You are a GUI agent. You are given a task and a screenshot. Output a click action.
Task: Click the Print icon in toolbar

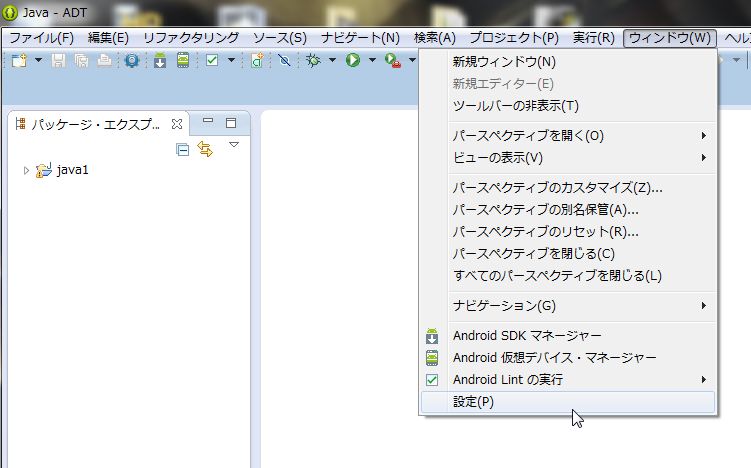tap(104, 60)
